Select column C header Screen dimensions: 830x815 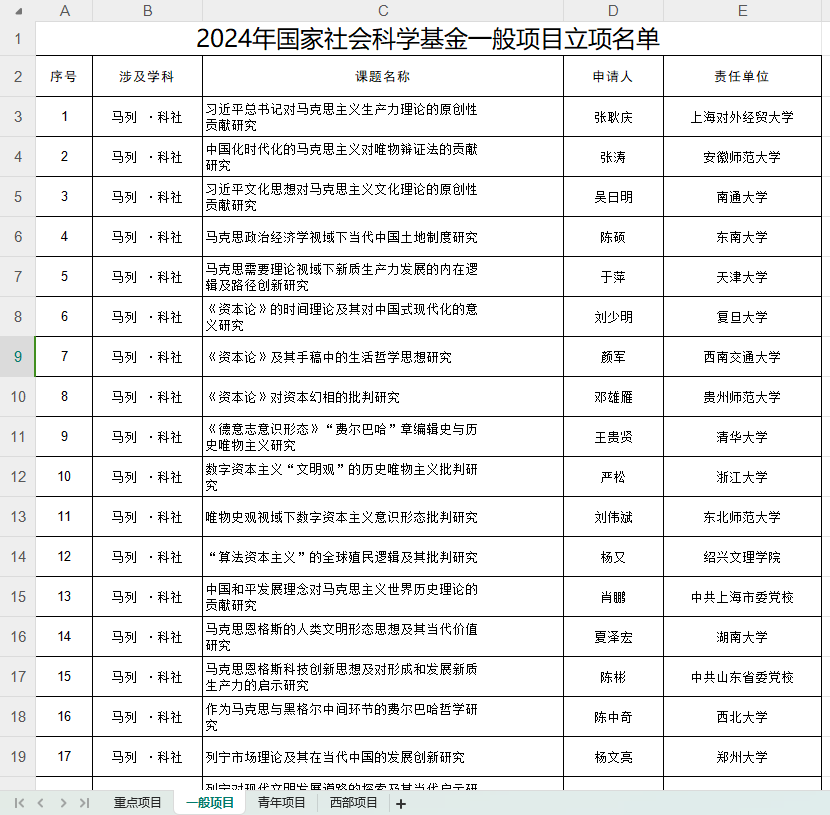[382, 11]
